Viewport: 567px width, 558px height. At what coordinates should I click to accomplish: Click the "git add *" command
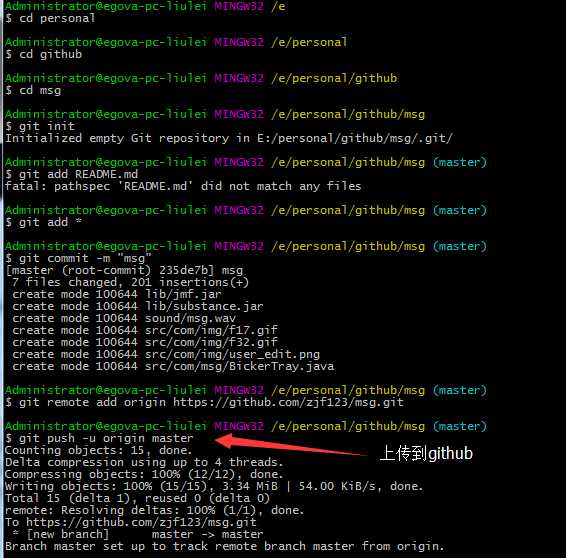pos(44,222)
